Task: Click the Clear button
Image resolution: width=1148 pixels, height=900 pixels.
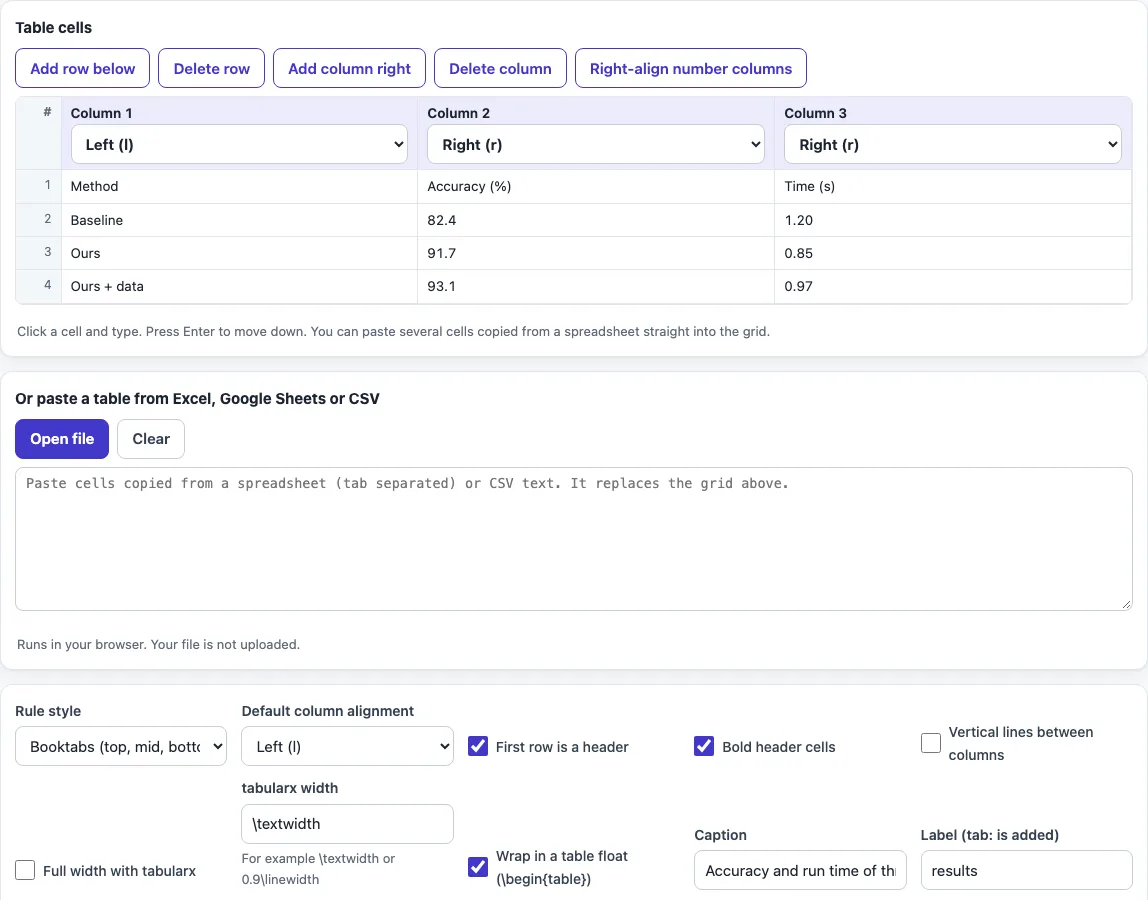Action: 151,439
